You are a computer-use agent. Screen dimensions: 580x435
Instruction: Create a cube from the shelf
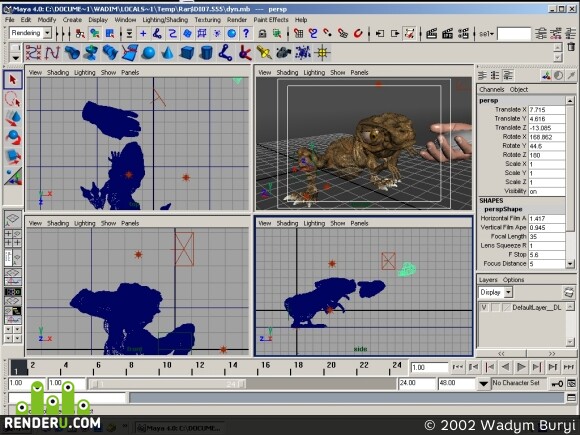[x=187, y=53]
